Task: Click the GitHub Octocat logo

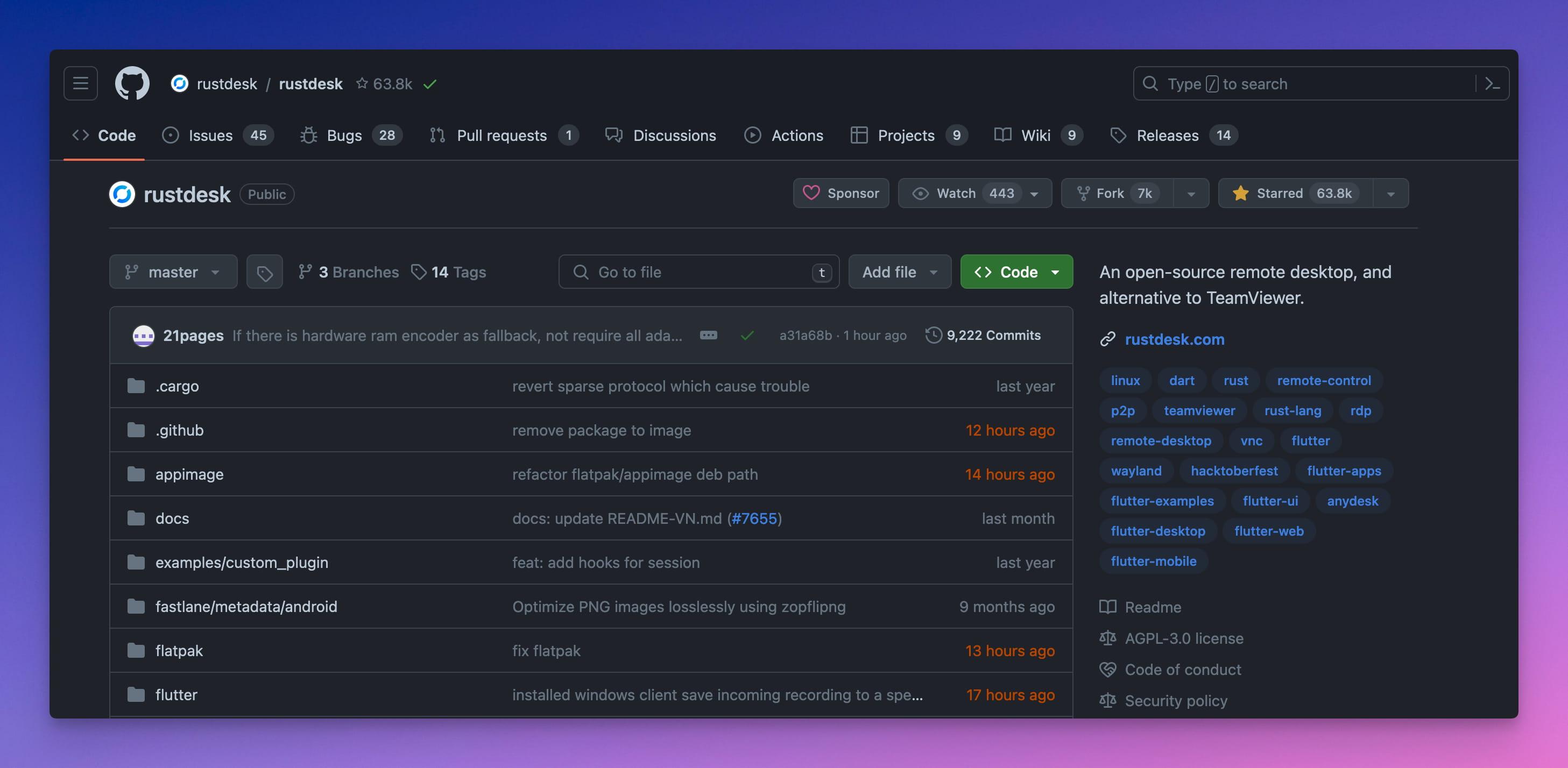Action: (132, 83)
